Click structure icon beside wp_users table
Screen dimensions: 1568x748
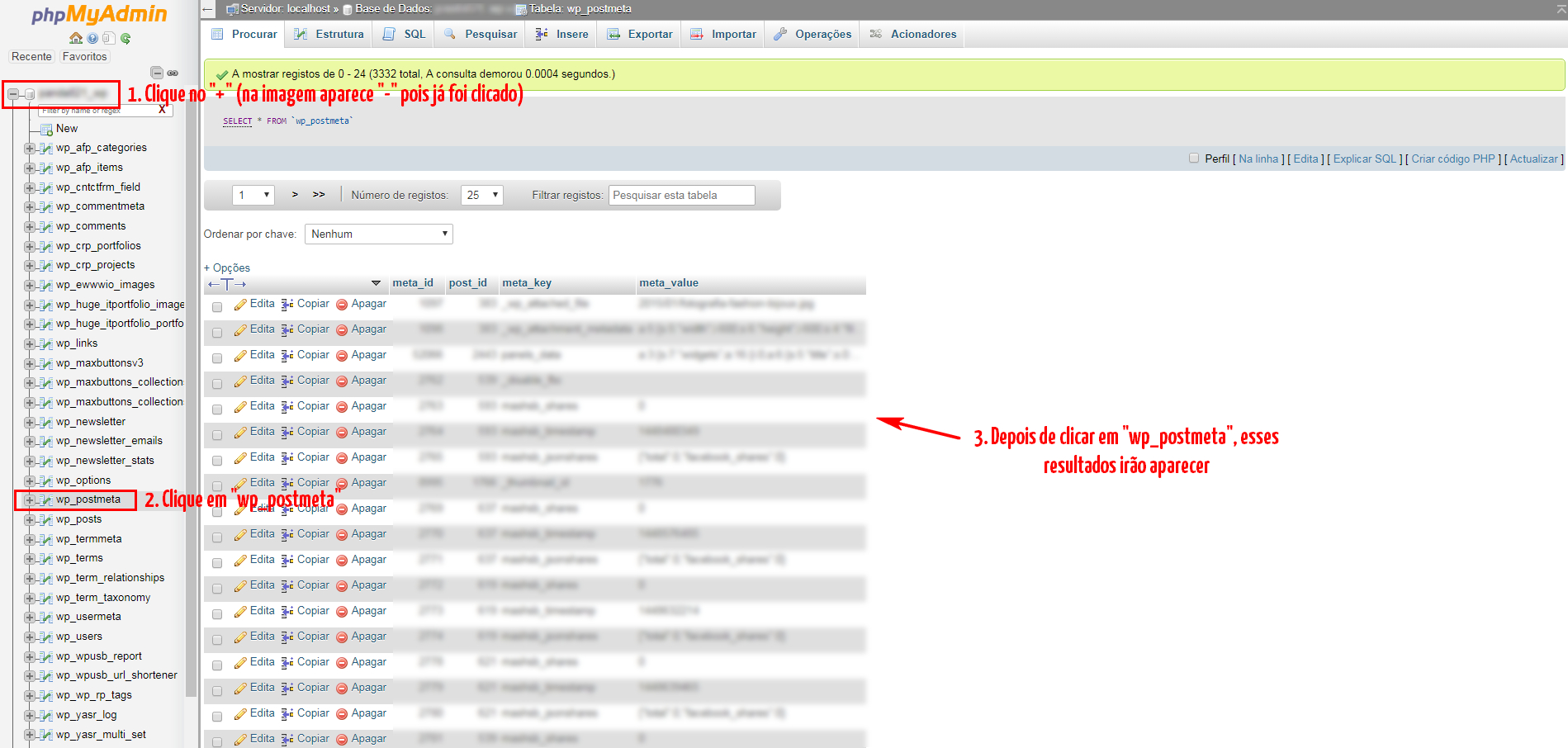click(46, 637)
